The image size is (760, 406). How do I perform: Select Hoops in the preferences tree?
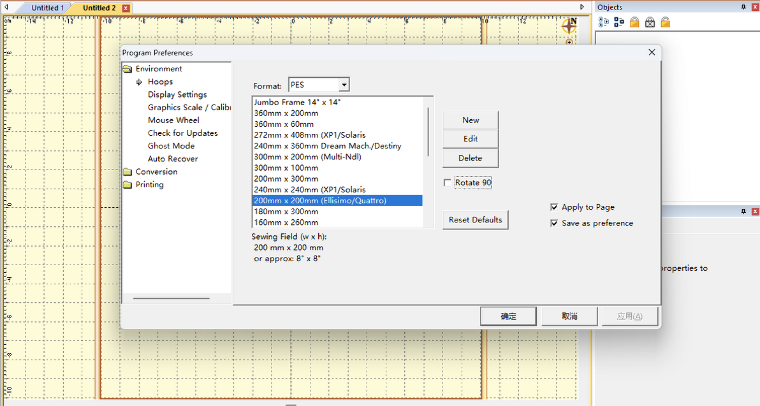[x=160, y=82]
